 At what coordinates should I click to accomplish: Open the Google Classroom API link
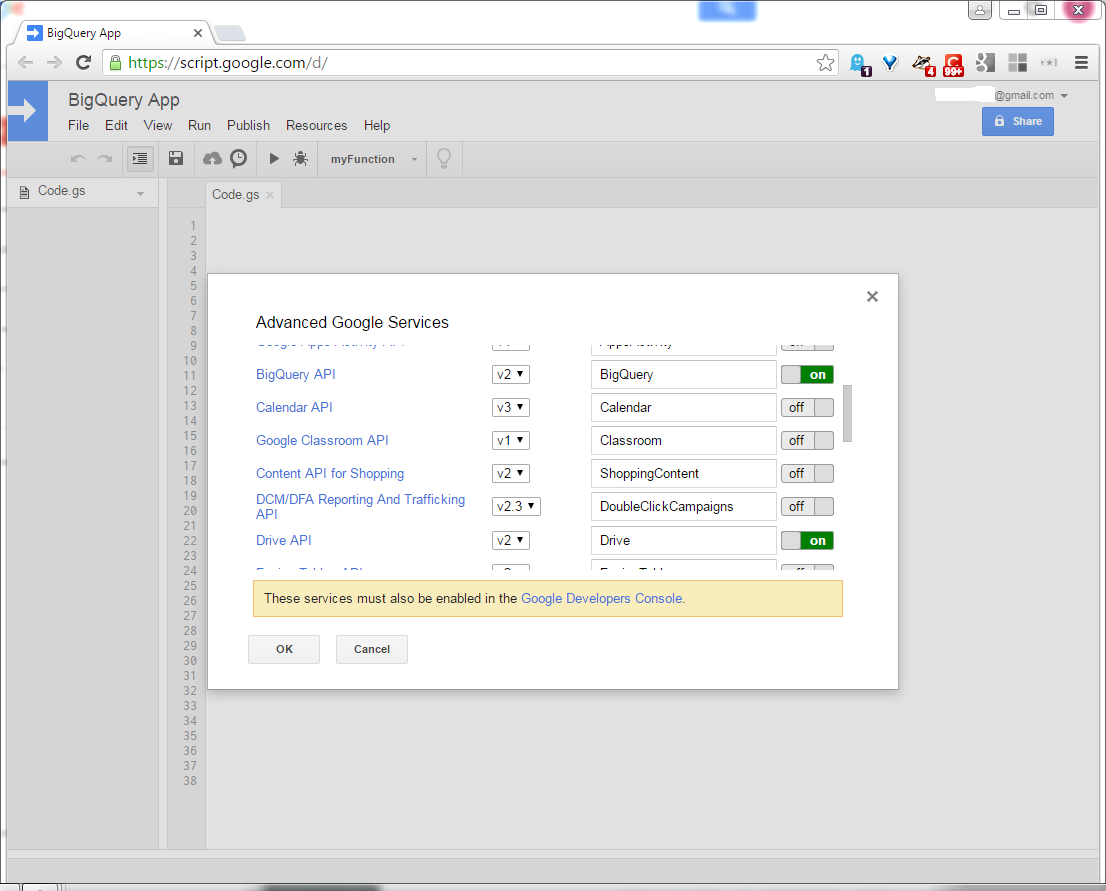(x=322, y=440)
